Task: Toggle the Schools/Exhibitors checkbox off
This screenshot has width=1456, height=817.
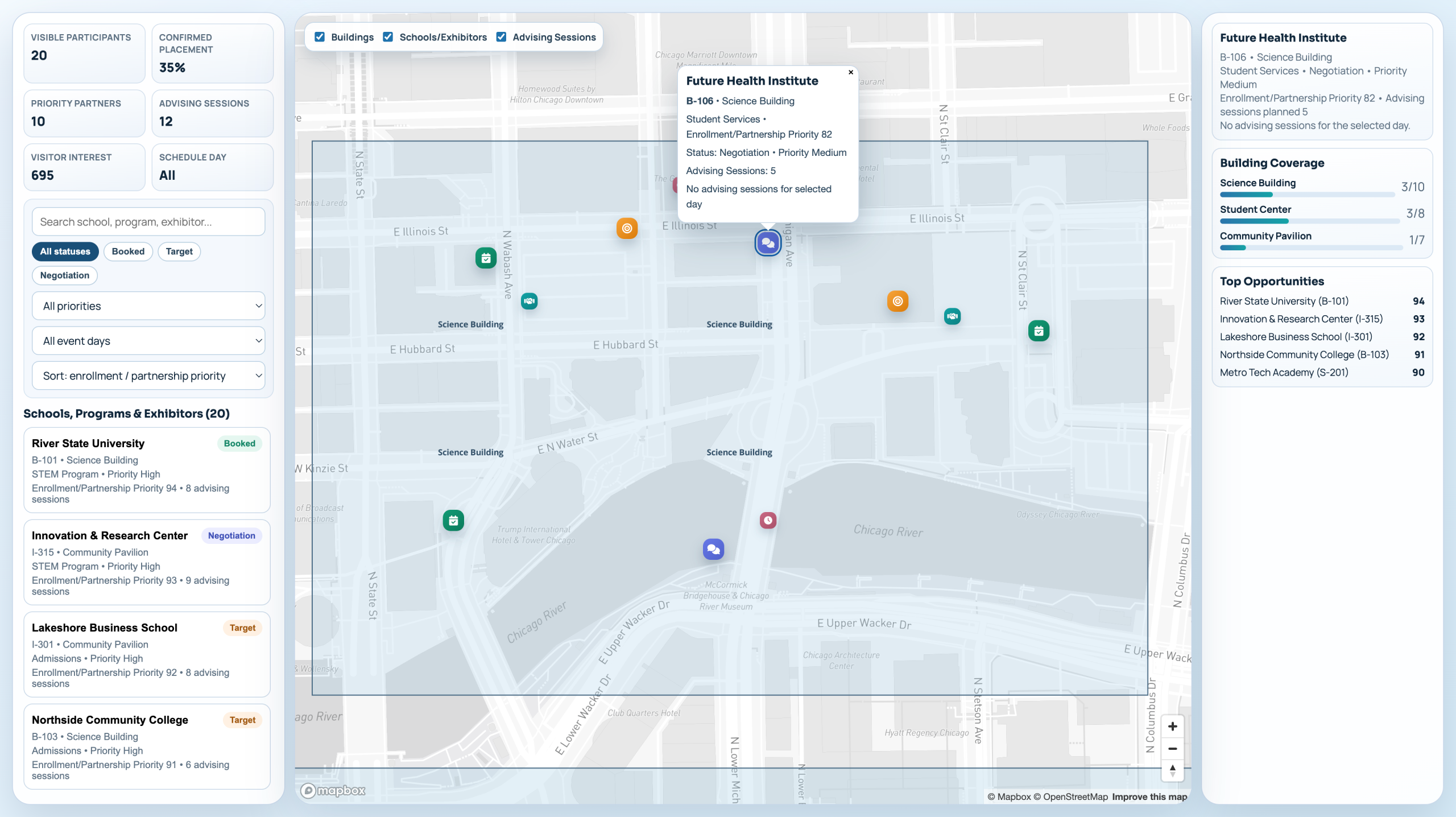Action: click(388, 36)
